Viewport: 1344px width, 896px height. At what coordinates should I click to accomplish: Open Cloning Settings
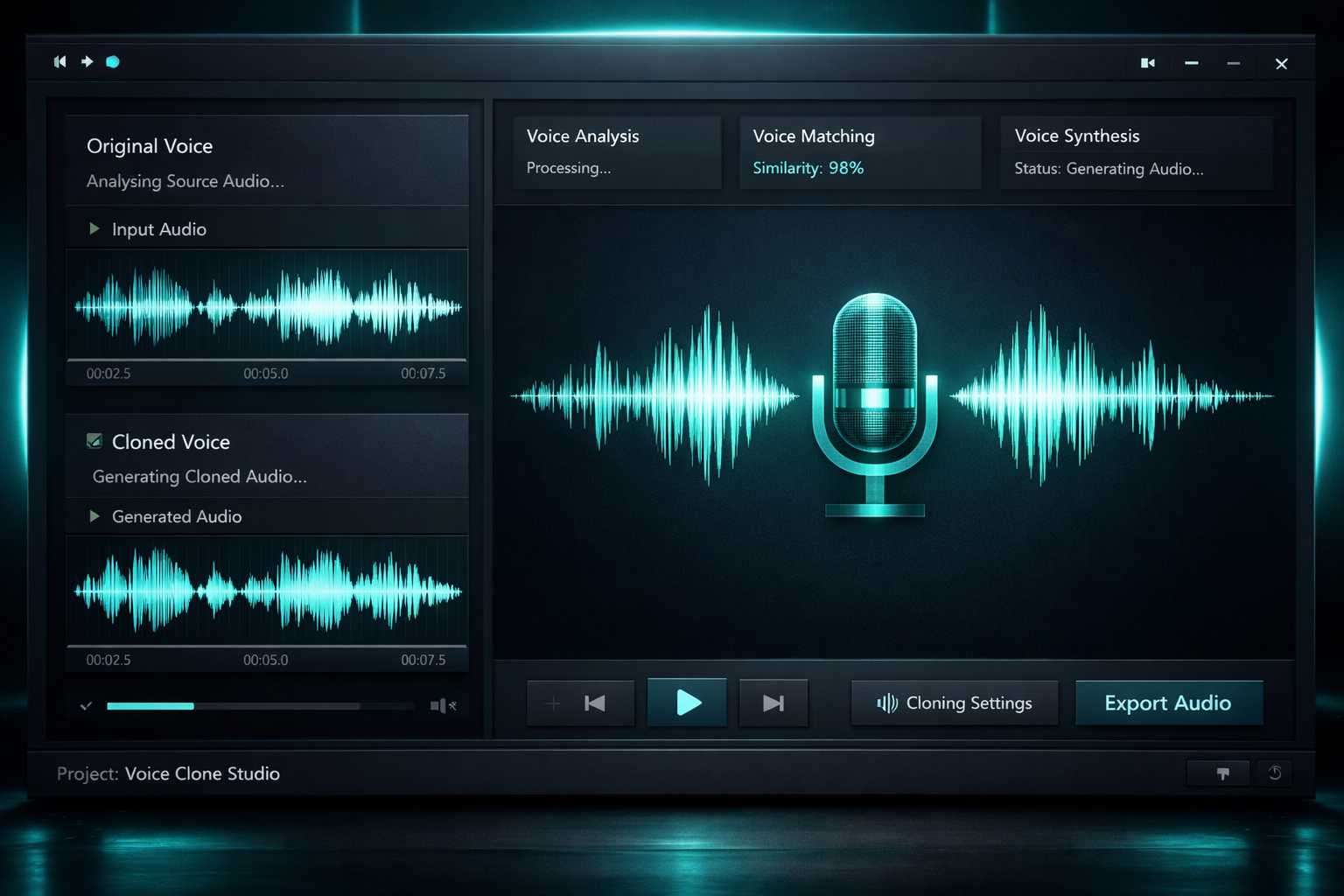point(955,703)
